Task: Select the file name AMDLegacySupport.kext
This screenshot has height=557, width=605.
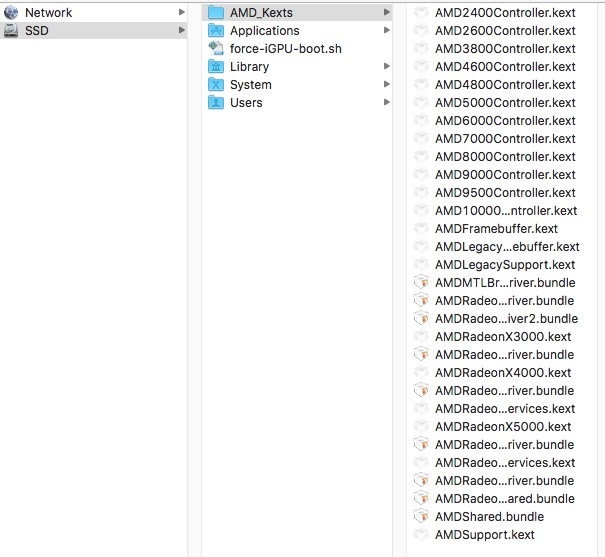Action: (505, 265)
